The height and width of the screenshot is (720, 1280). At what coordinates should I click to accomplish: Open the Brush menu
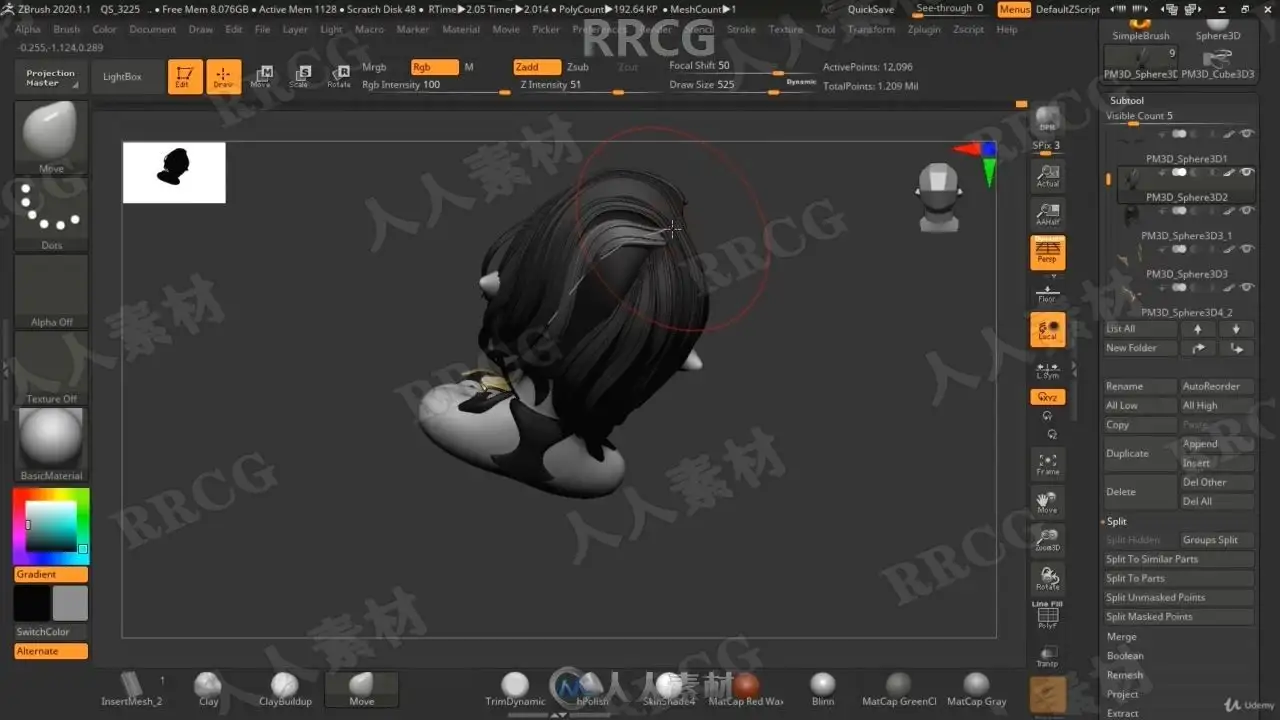pyautogui.click(x=67, y=29)
